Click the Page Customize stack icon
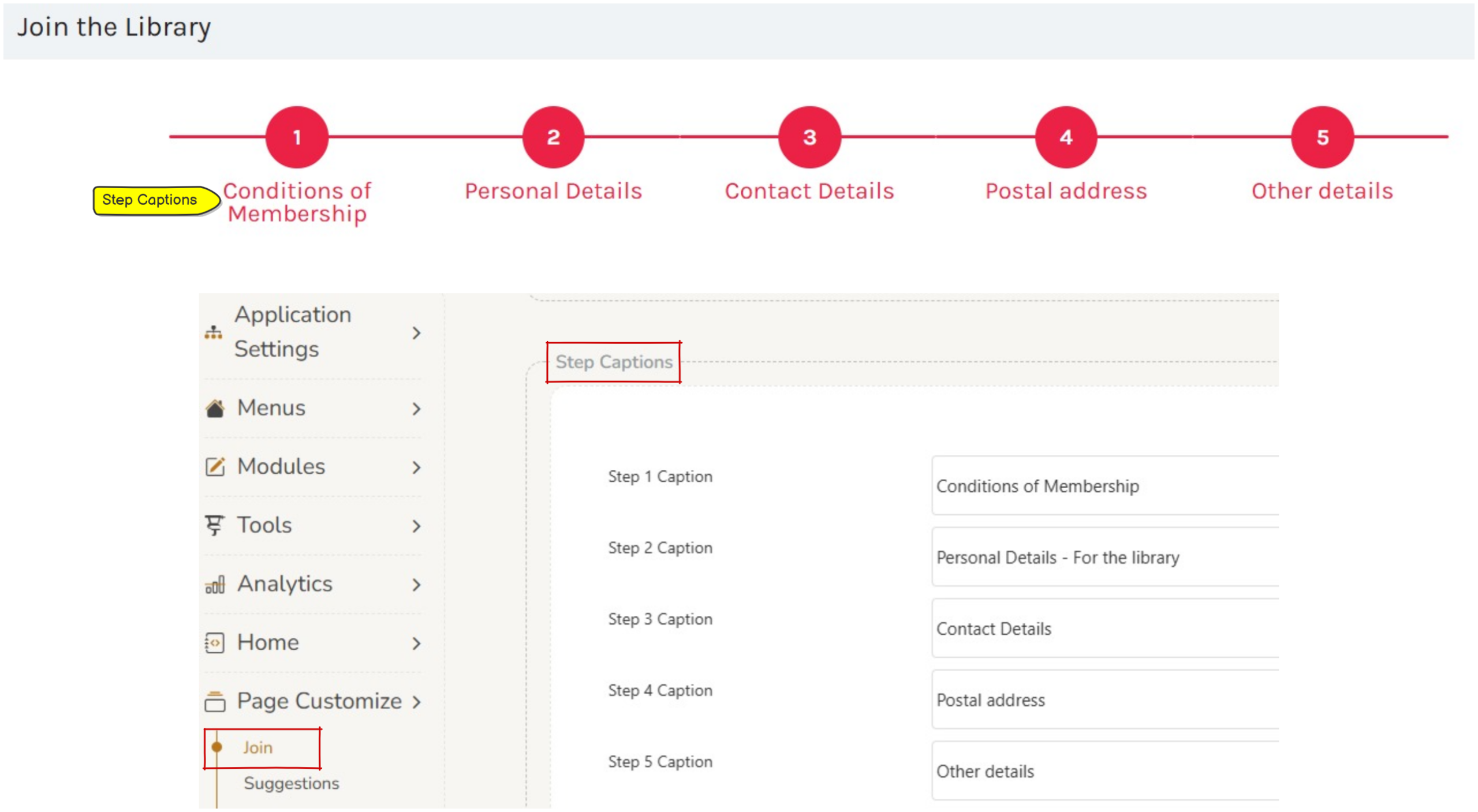Screen dimensions: 1478x812 (215, 702)
